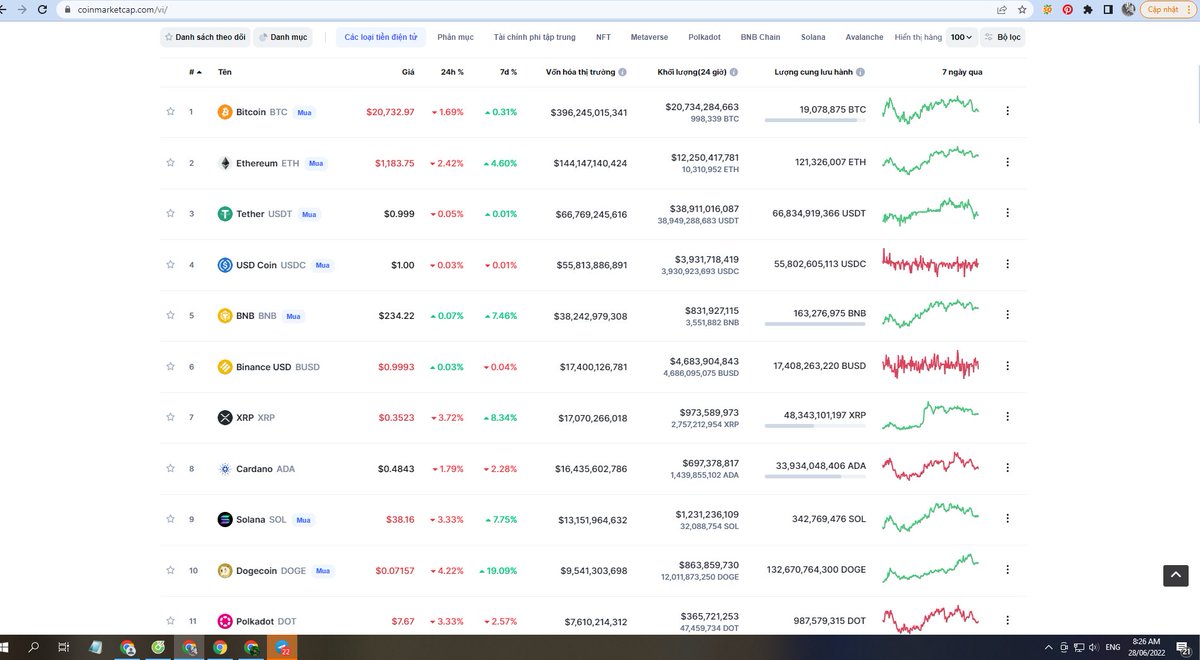Click the Dogecoin coin logo
The image size is (1200, 660).
pyautogui.click(x=225, y=571)
